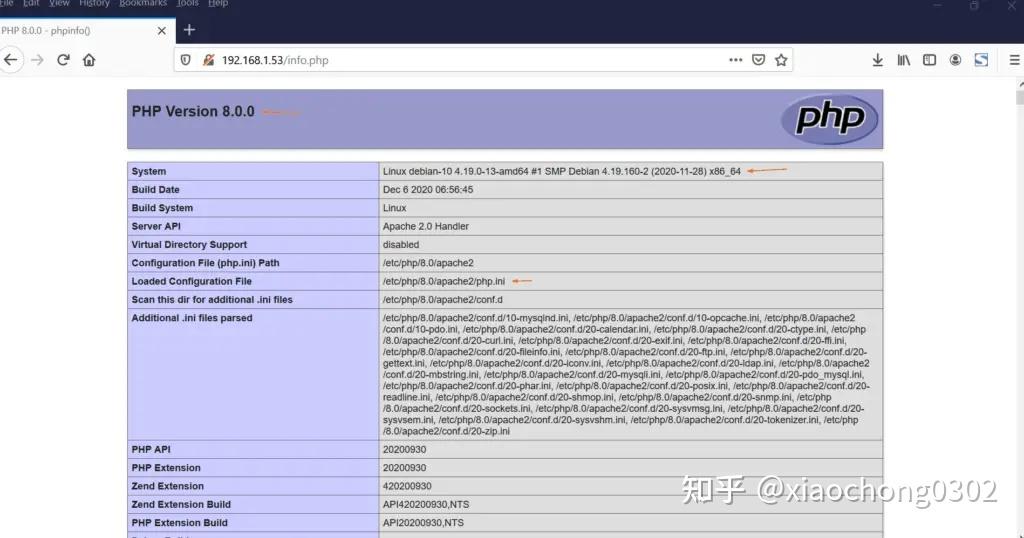Click the 420200930 value
Image resolution: width=1024 pixels, height=538 pixels.
(407, 486)
